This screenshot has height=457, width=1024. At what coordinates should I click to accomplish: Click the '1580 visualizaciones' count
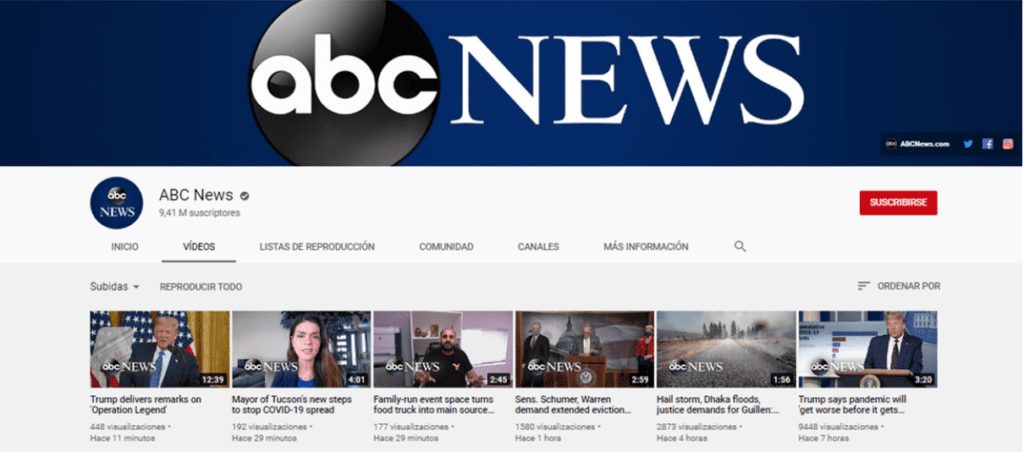point(556,427)
